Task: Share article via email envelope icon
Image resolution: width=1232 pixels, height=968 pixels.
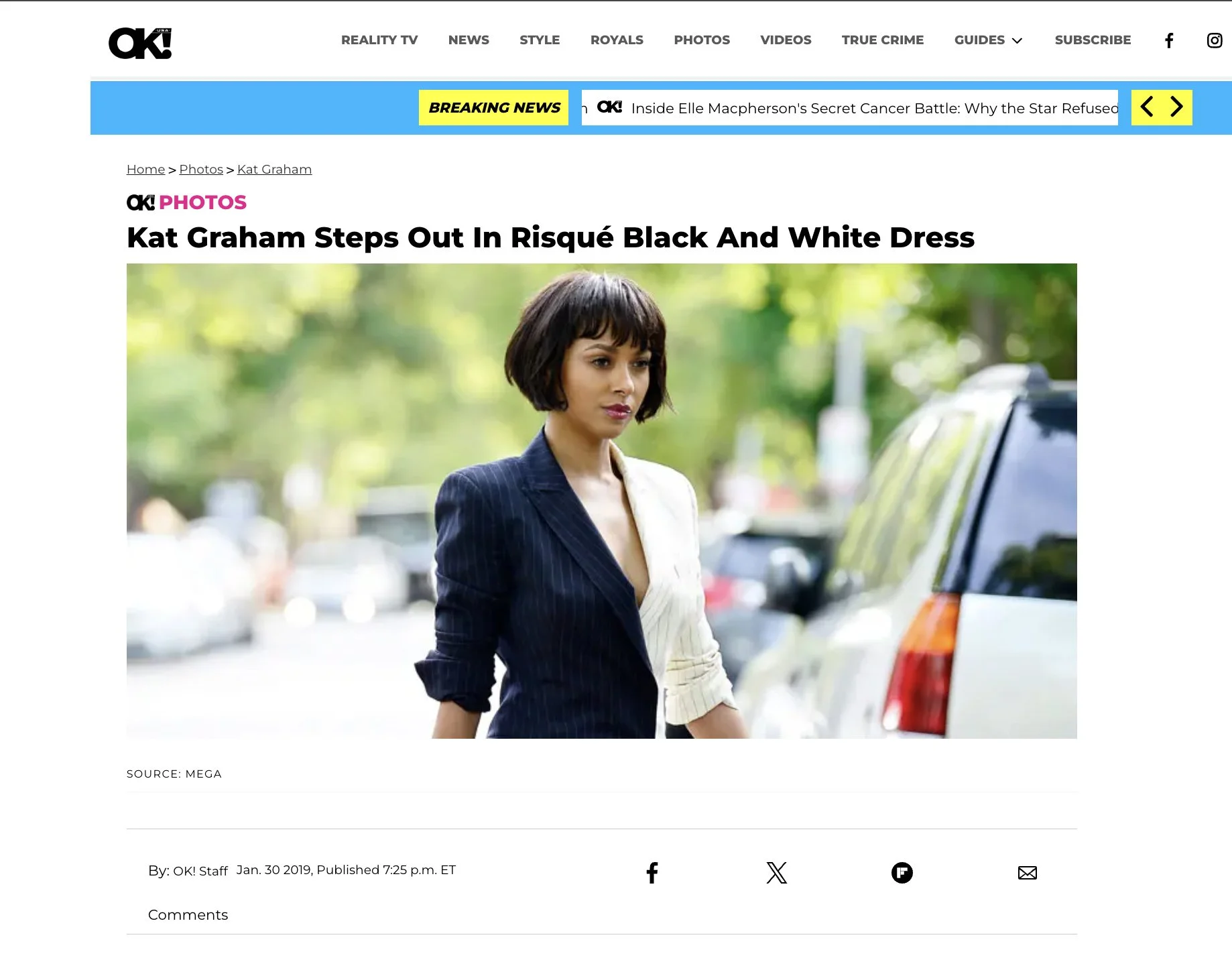Action: tap(1028, 873)
